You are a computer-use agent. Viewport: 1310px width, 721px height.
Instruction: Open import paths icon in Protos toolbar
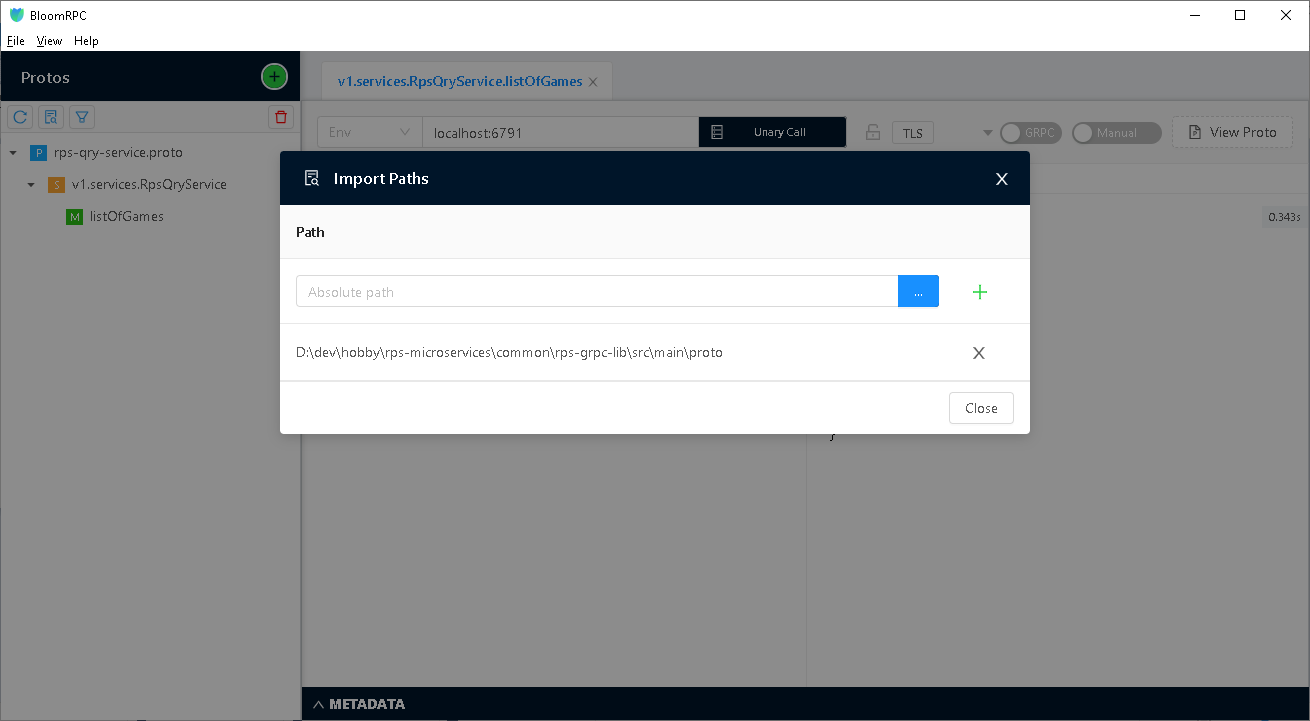(51, 117)
